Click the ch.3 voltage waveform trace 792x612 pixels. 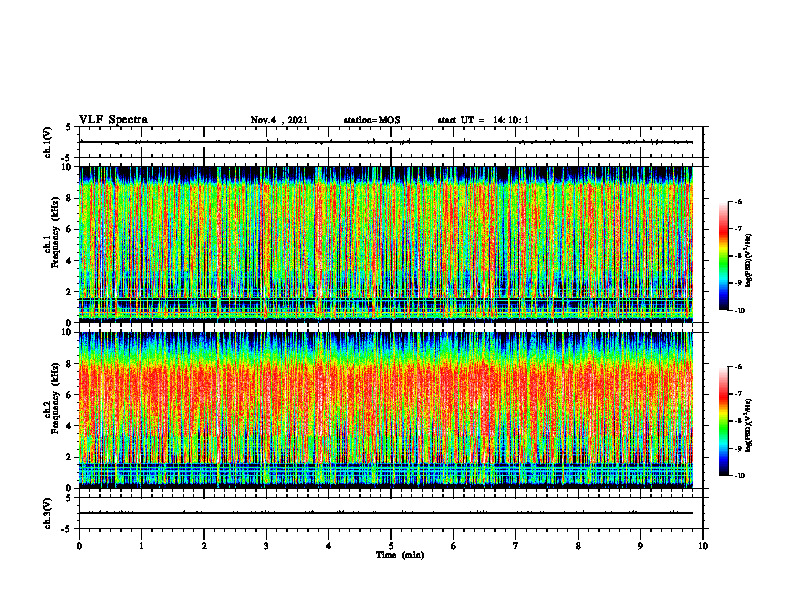tap(386, 513)
